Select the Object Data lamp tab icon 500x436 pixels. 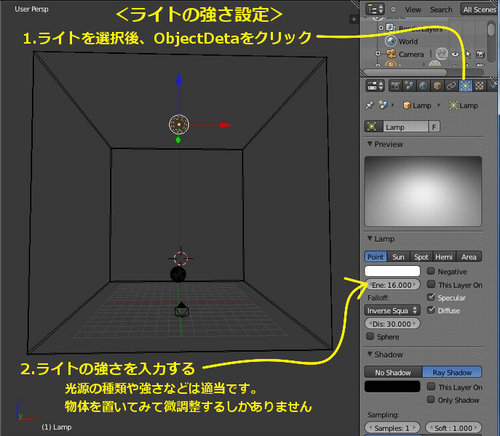point(465,86)
